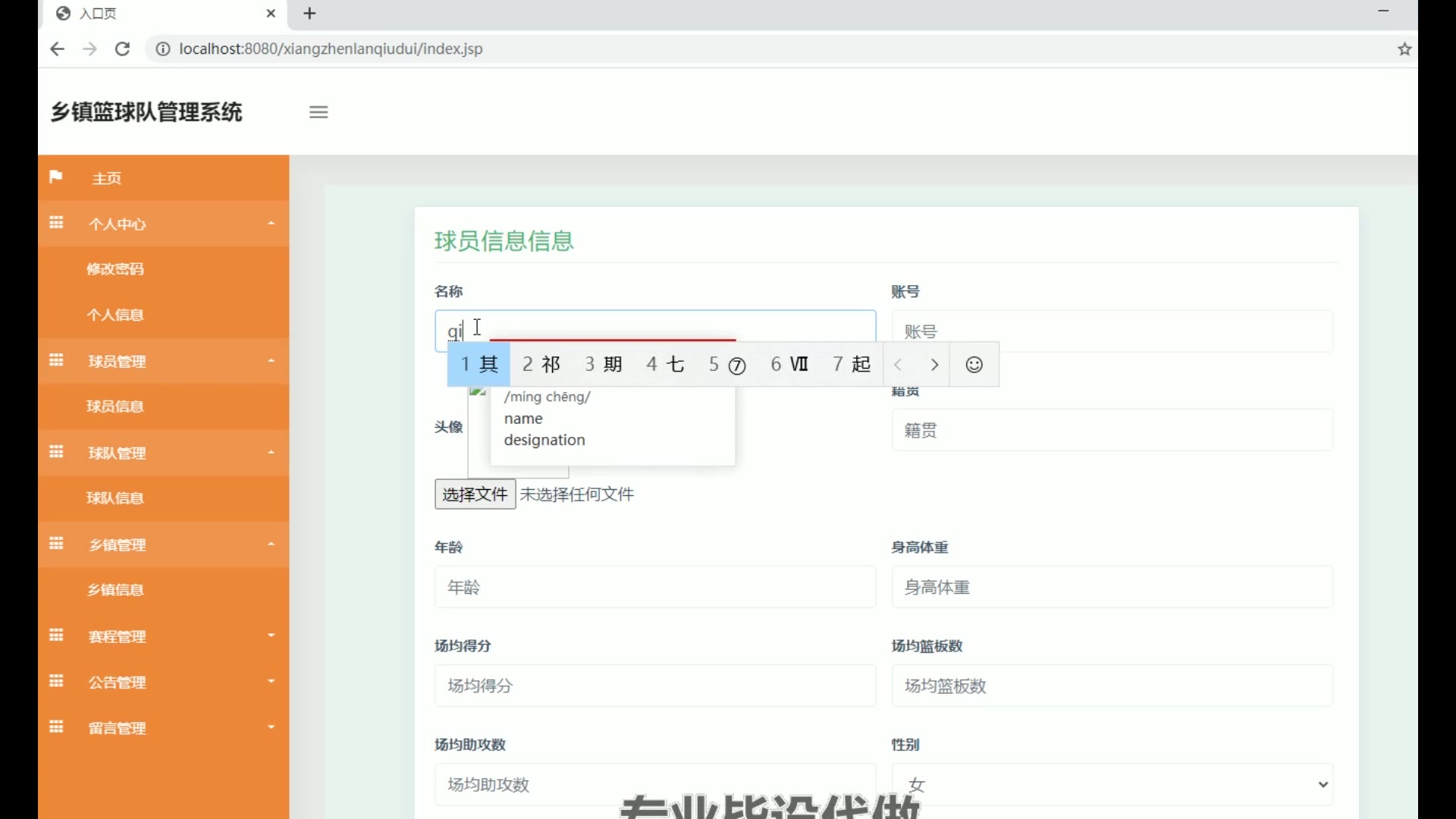Go to next IME candidate page
Screen dimensions: 1456x819
(x=934, y=365)
